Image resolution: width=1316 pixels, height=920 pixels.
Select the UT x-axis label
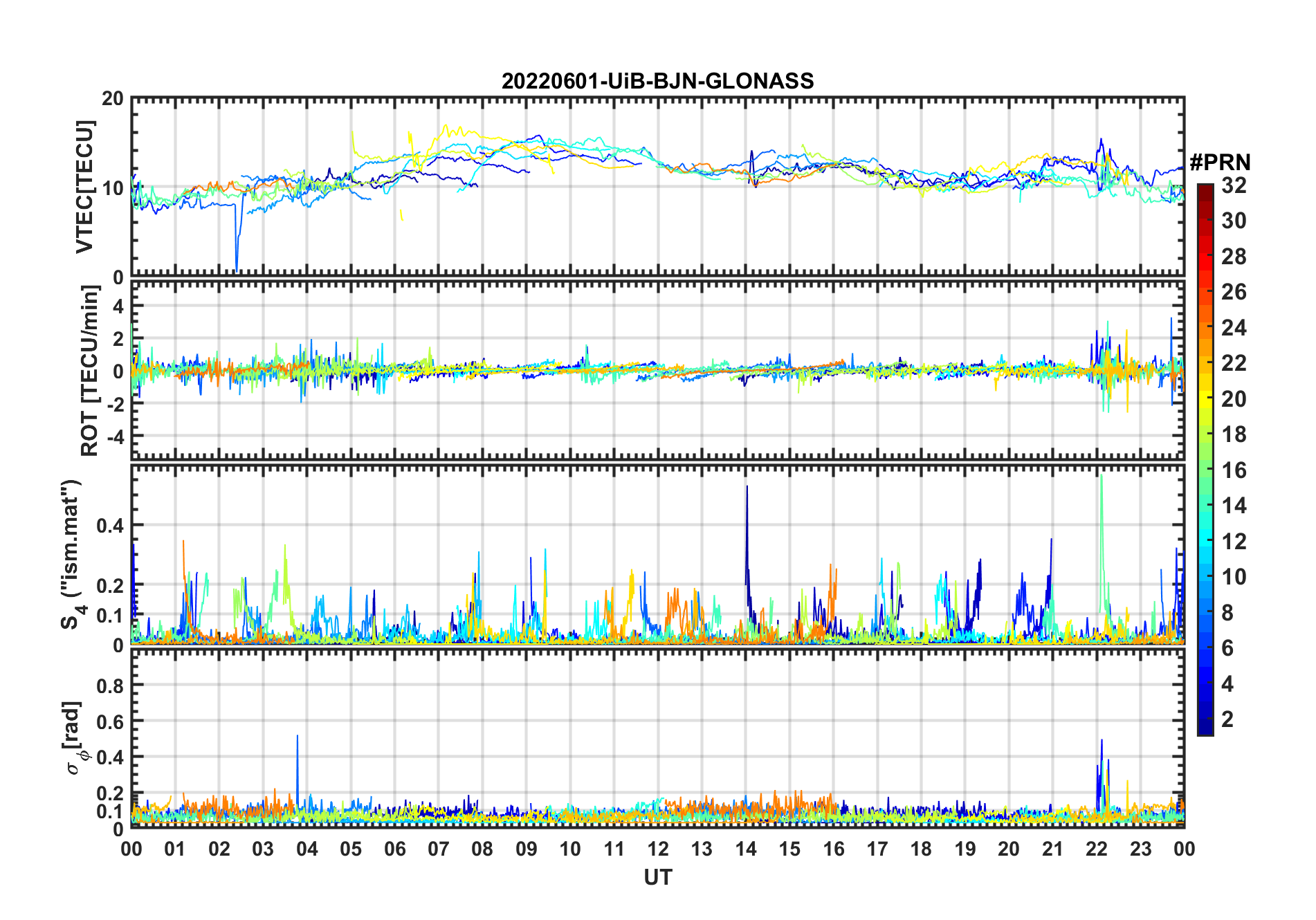pos(657,877)
